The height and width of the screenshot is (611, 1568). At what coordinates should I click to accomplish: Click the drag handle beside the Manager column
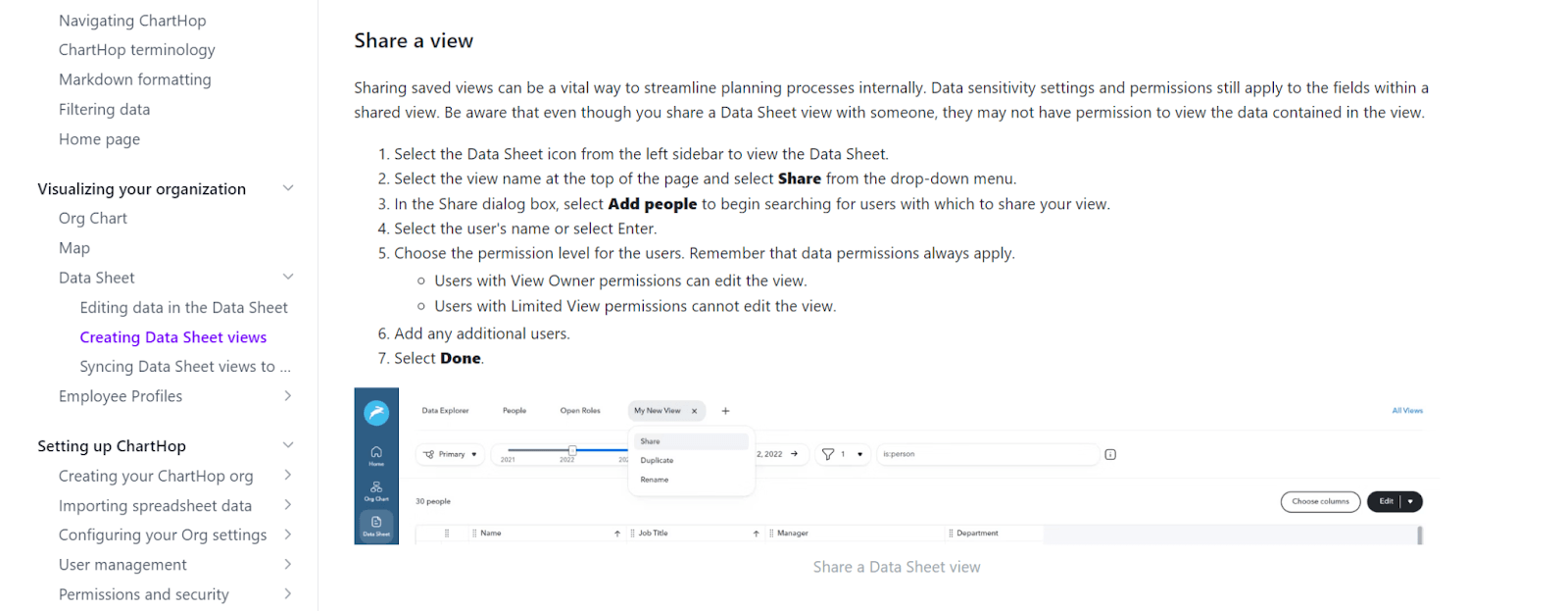(771, 534)
